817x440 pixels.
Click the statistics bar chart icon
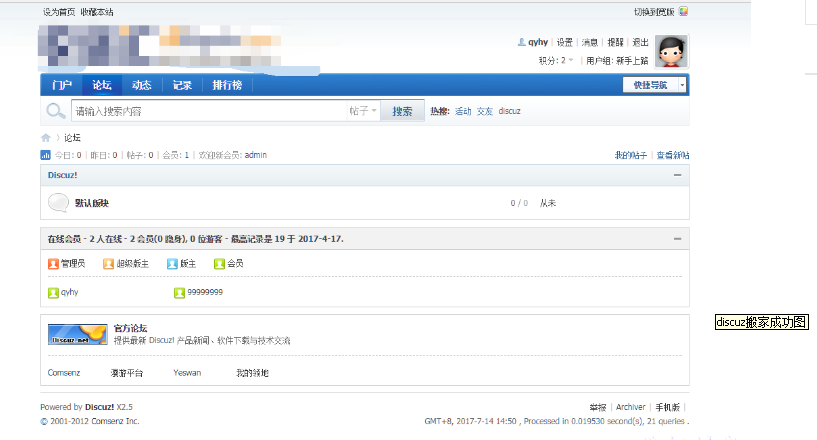(46, 155)
